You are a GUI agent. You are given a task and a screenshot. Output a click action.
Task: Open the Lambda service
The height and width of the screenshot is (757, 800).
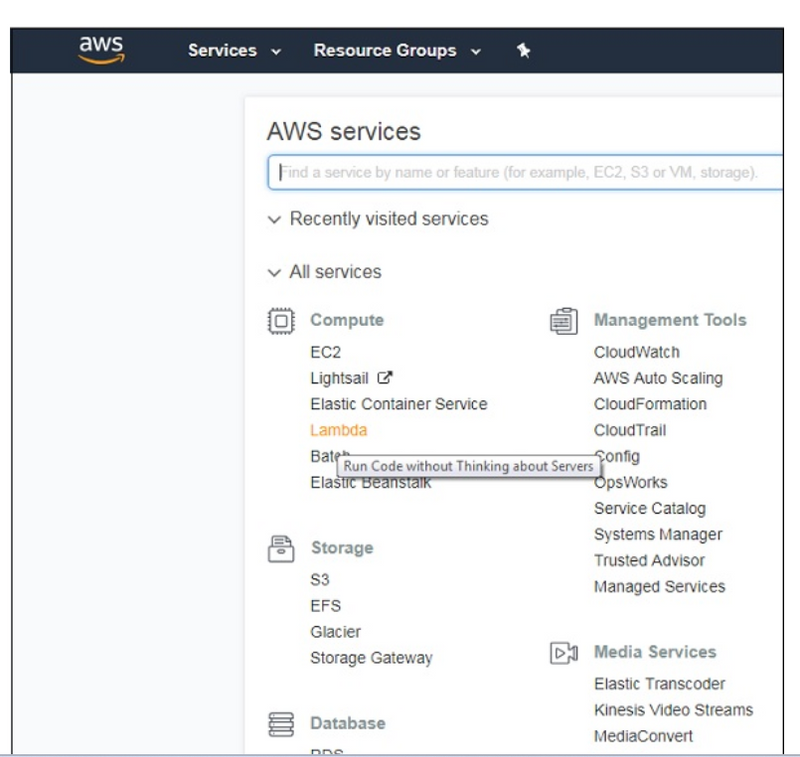(x=338, y=430)
